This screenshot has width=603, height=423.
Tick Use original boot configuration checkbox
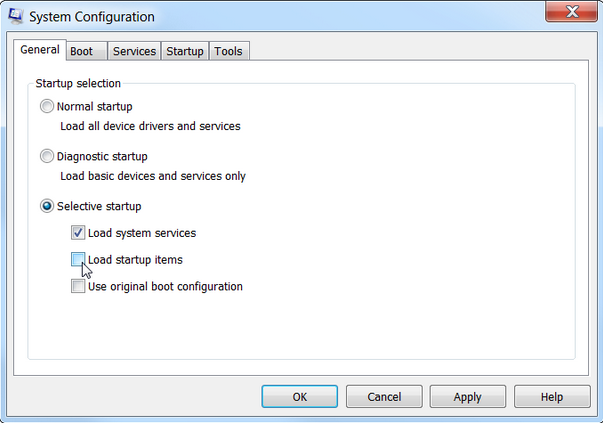(78, 286)
